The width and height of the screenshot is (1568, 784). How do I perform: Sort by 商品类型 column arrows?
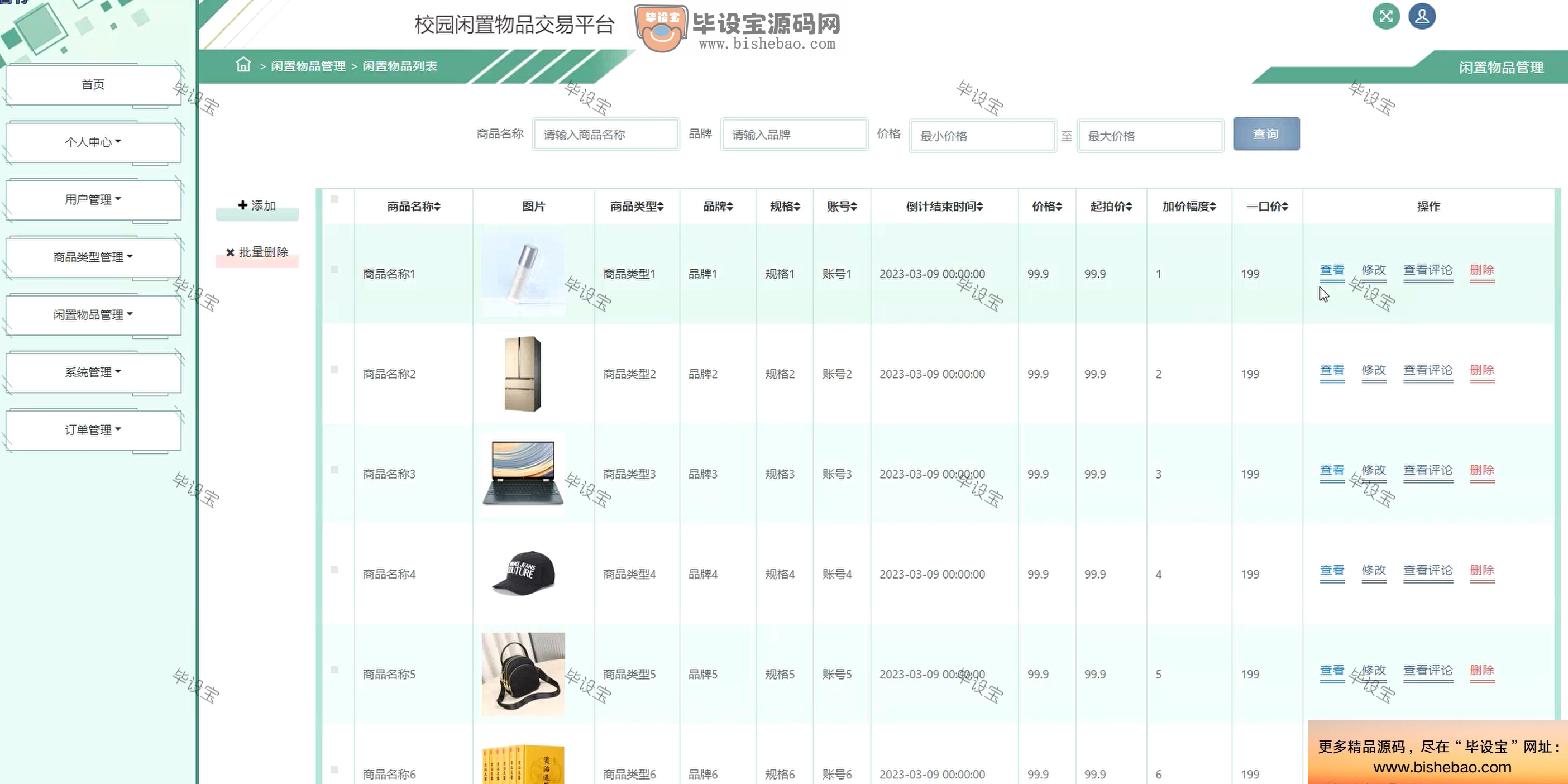coord(661,207)
